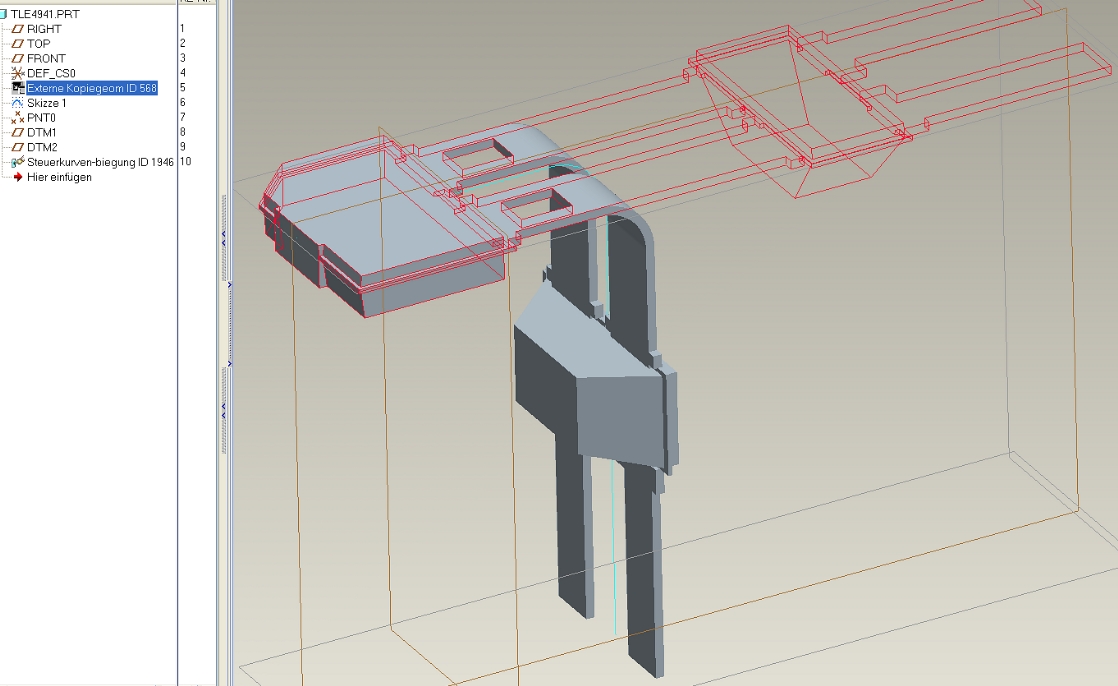
Task: Click feature number 3 beside FRONT
Action: pyautogui.click(x=183, y=58)
